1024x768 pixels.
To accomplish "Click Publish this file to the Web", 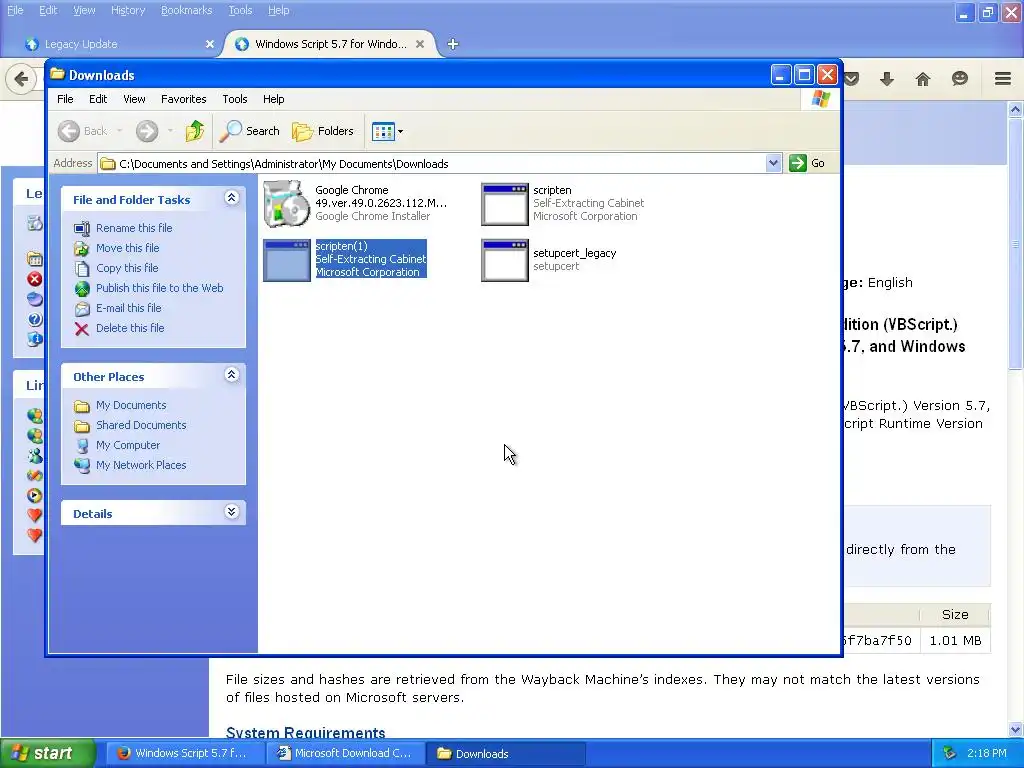I will (159, 288).
